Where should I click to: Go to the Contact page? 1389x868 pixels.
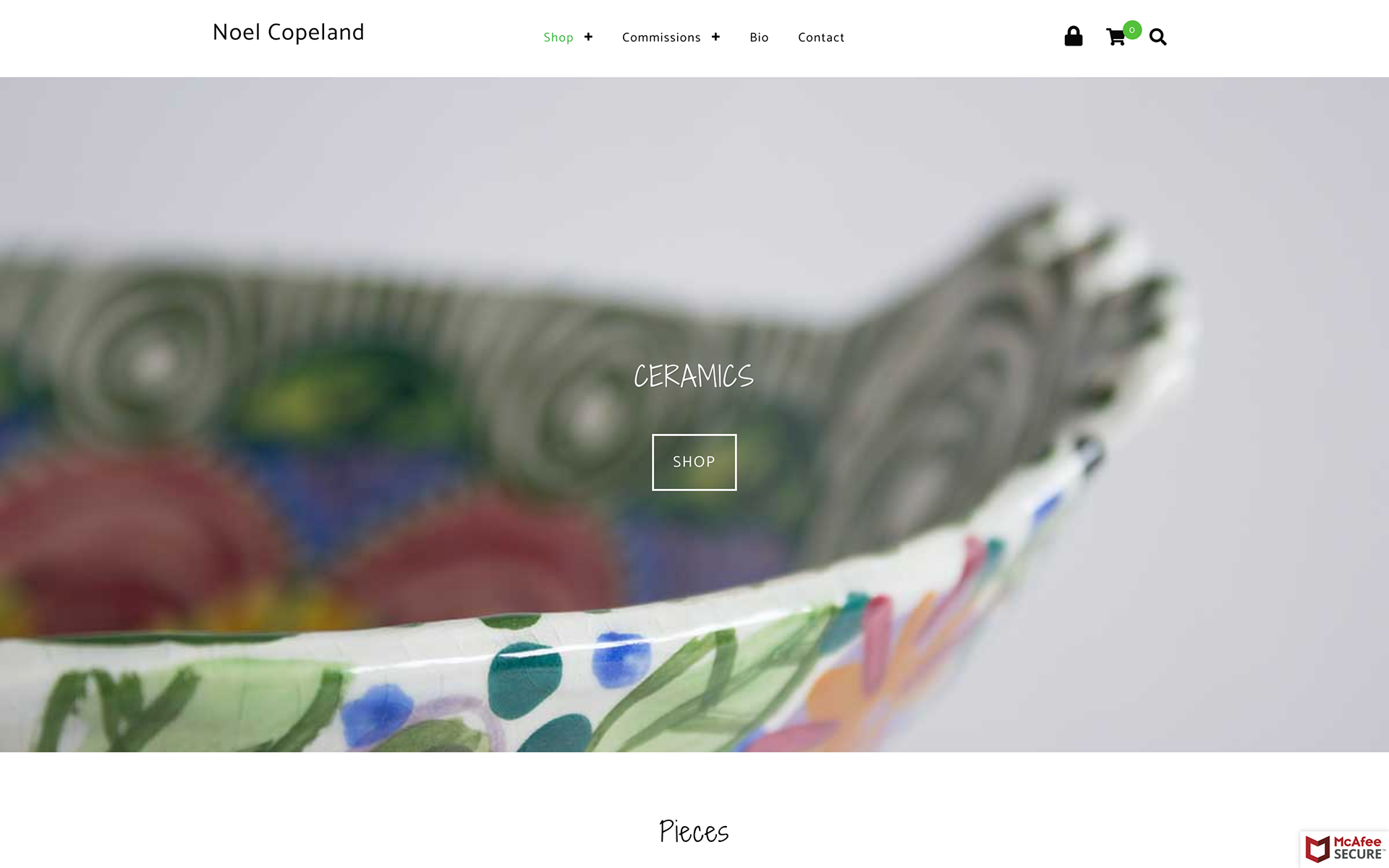pyautogui.click(x=821, y=38)
